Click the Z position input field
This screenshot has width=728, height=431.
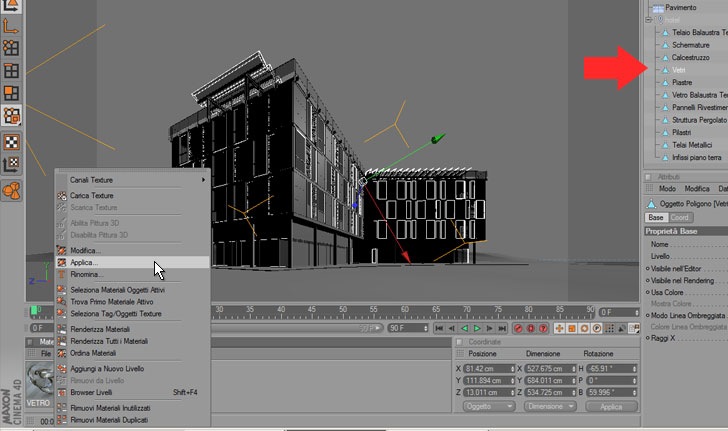[x=487, y=392]
